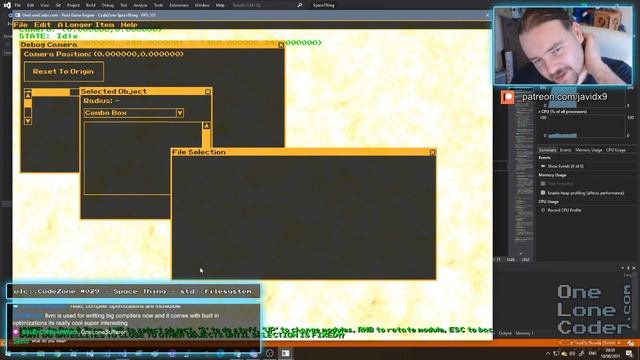Open Visual Studio Help menu
Viewport: 640px width, 360px height.
tap(220, 5)
